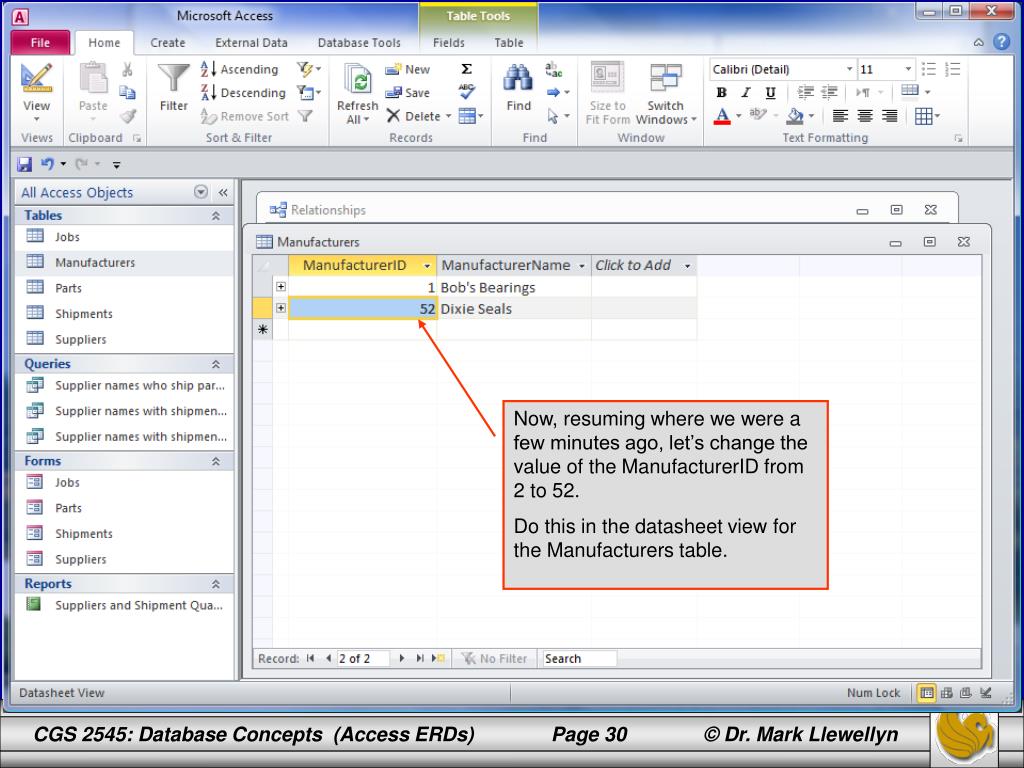Click the Spelling check icon
Image resolution: width=1024 pixels, height=768 pixels.
tap(466, 92)
